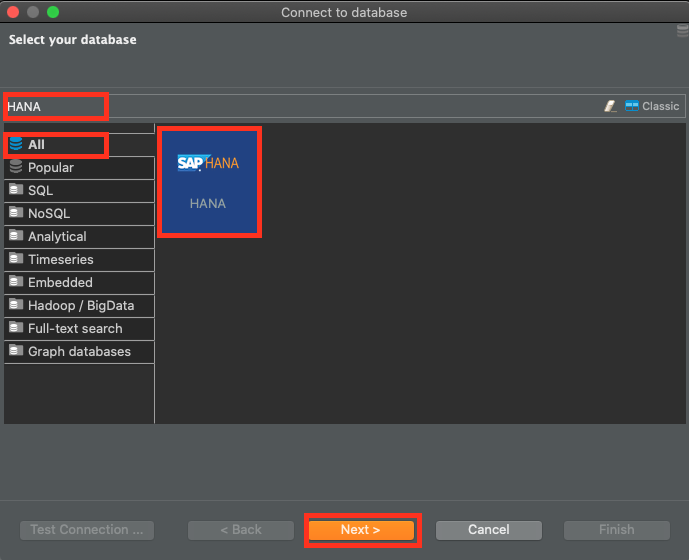This screenshot has height=560, width=689.
Task: Open the Graph databases category
Action: pos(79,351)
